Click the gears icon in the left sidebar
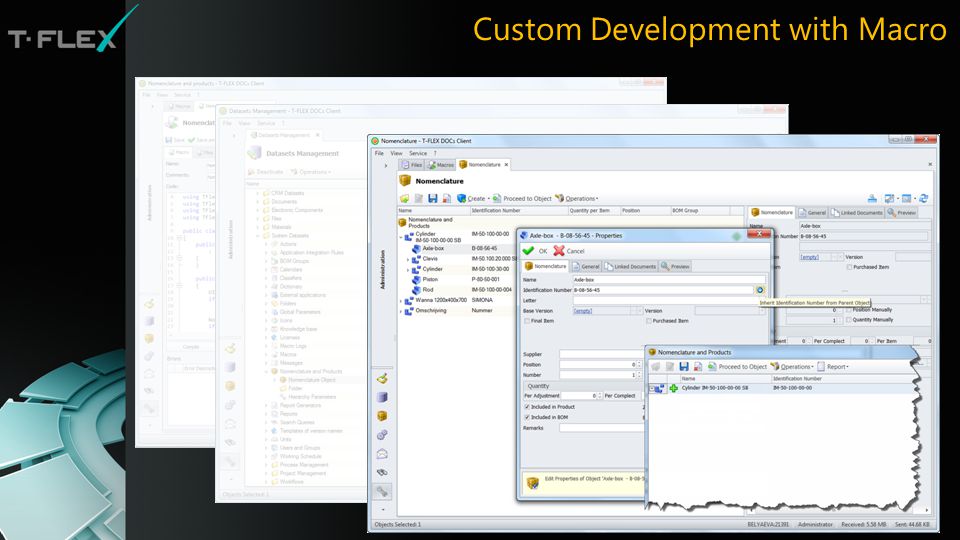The image size is (960, 540). (382, 435)
